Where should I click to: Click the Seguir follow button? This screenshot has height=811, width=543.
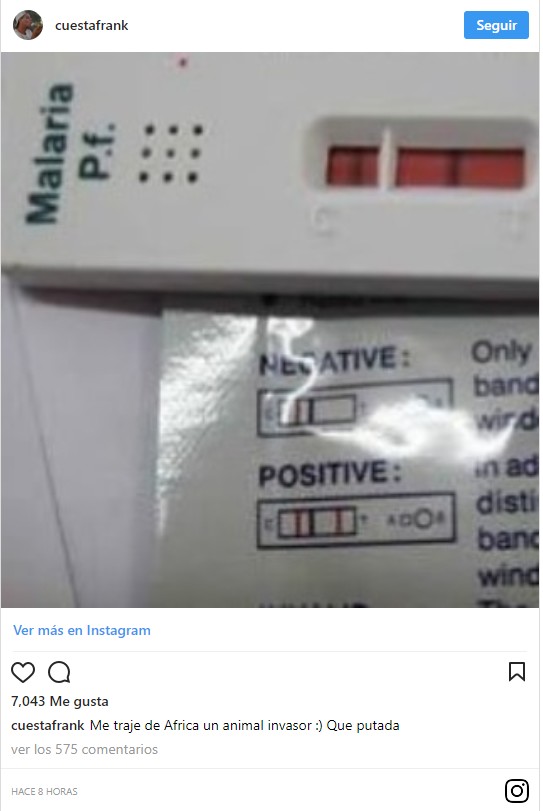[496, 25]
